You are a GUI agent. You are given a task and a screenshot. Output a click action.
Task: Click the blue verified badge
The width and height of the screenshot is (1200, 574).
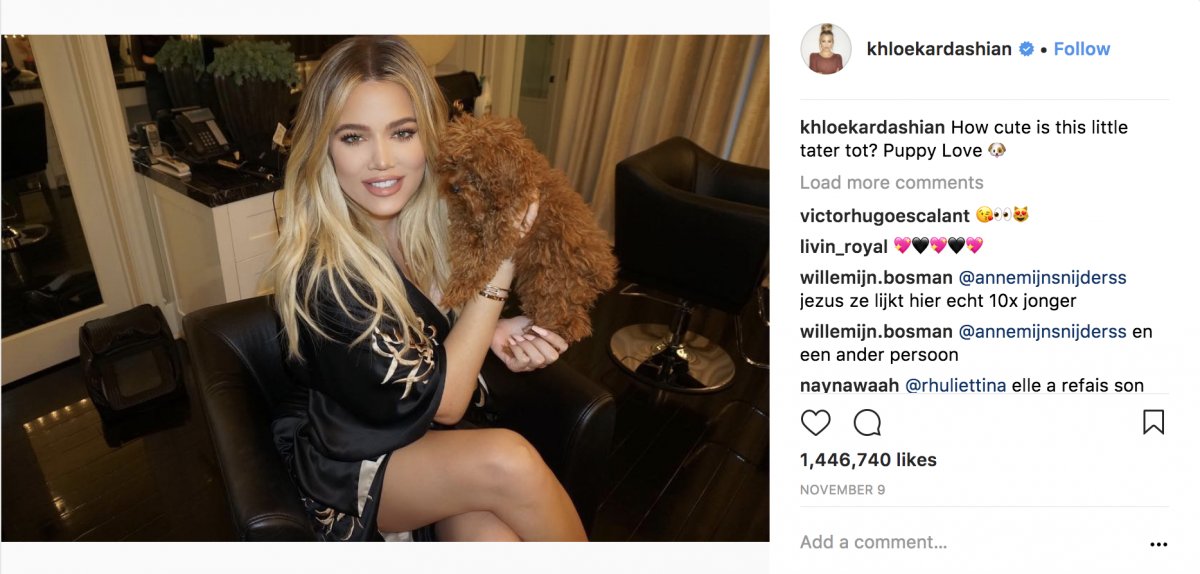point(1026,49)
